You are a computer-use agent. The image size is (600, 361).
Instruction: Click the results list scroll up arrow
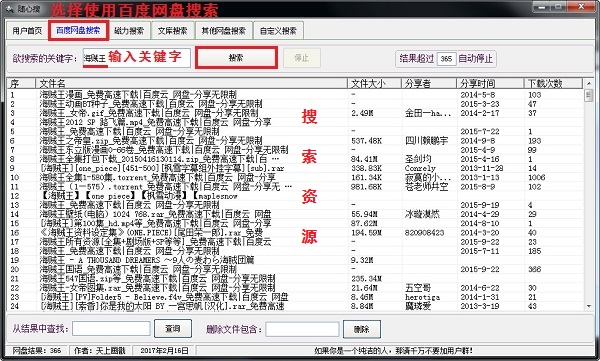click(589, 83)
